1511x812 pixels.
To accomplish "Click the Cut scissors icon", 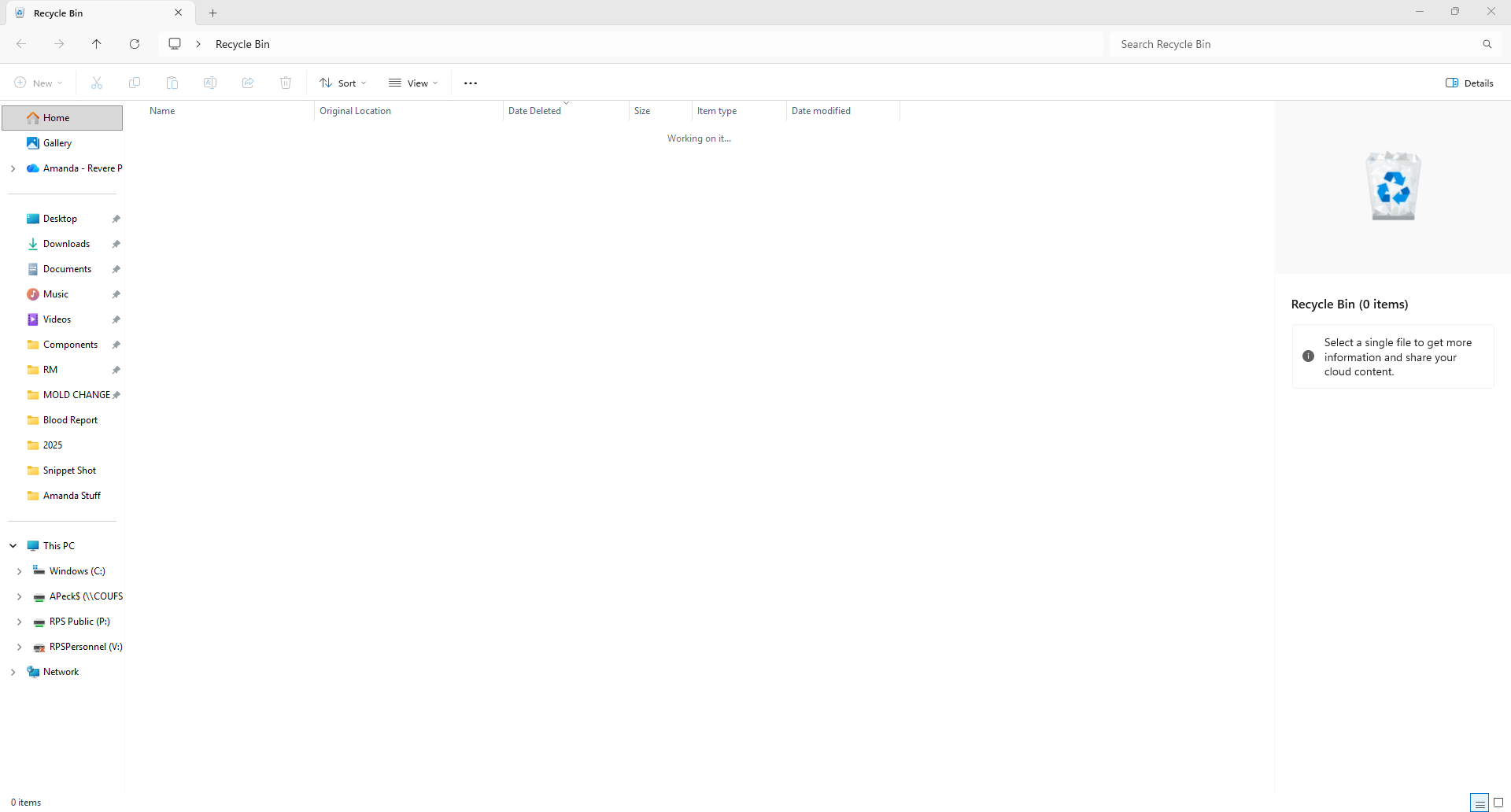I will 97,83.
